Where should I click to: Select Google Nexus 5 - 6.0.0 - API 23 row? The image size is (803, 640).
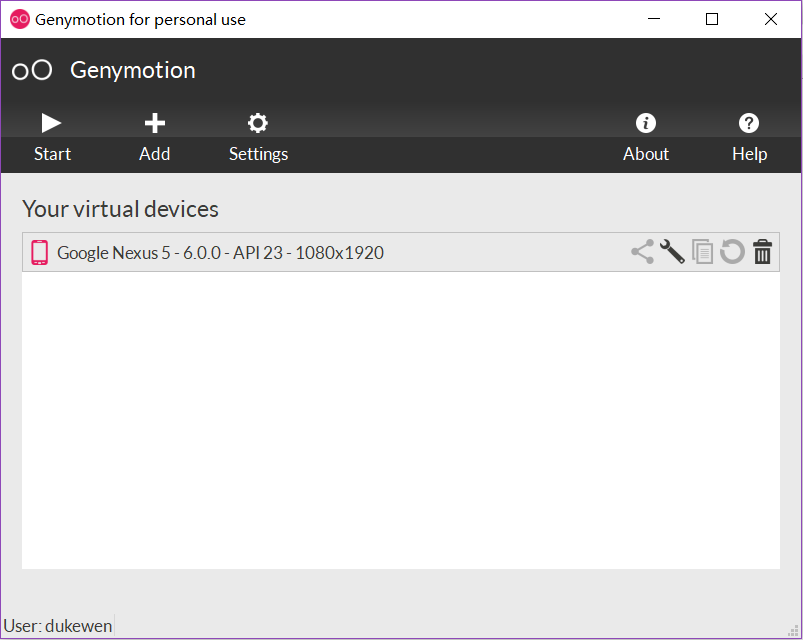point(400,252)
